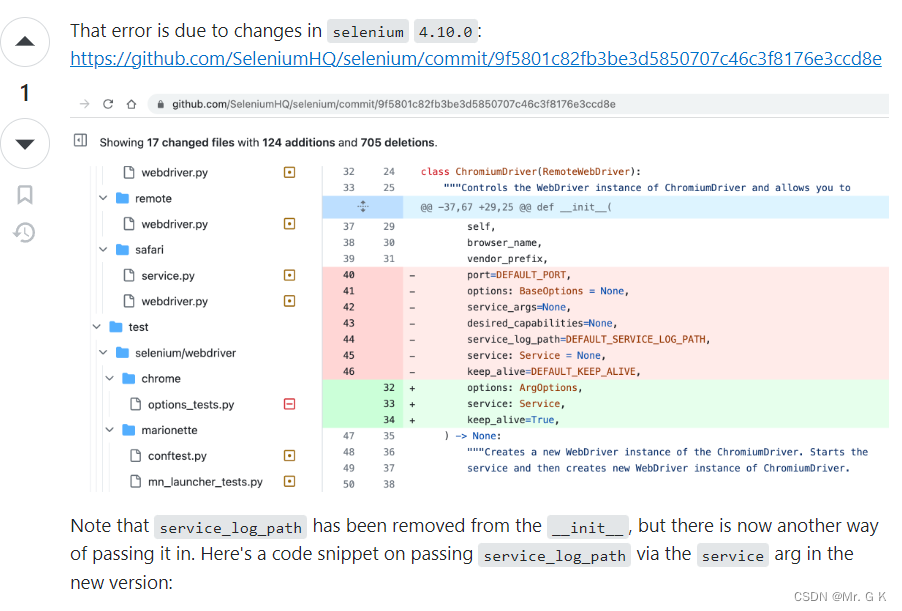This screenshot has width=902, height=611.
Task: Open the answer's activity history icon
Action: pyautogui.click(x=25, y=232)
